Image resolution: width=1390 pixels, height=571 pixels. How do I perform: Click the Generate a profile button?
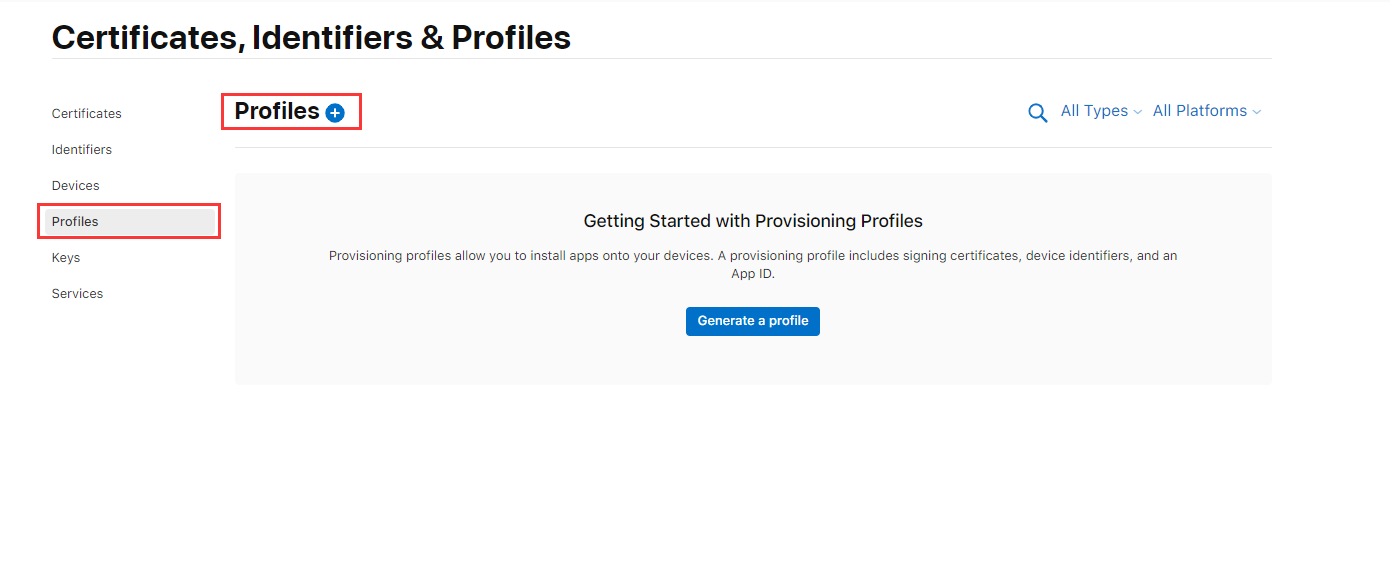coord(753,321)
